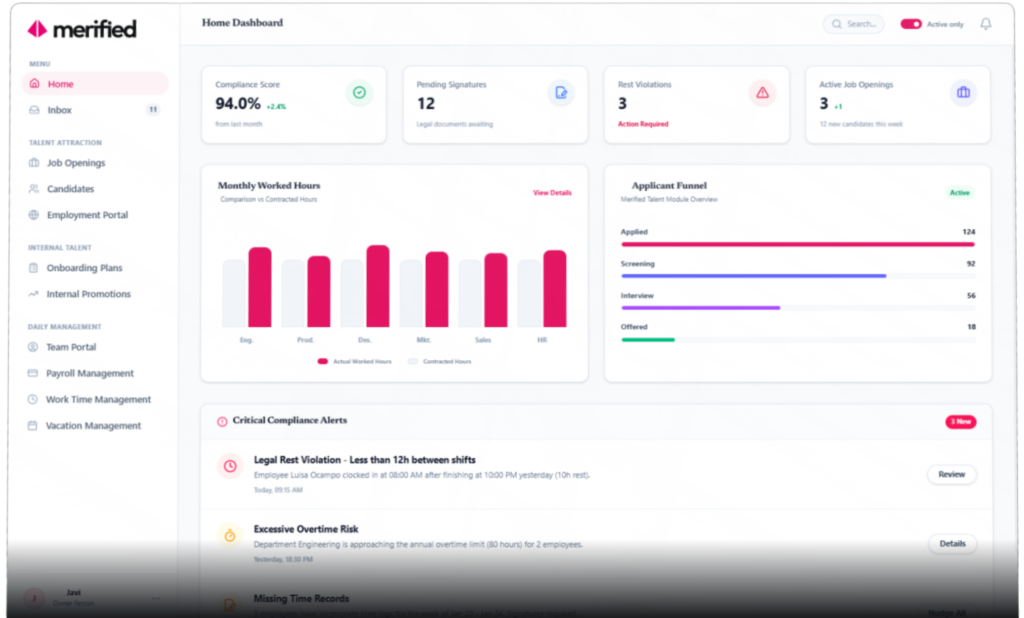
Task: Click the Rest Violations warning triangle icon
Action: pyautogui.click(x=762, y=93)
